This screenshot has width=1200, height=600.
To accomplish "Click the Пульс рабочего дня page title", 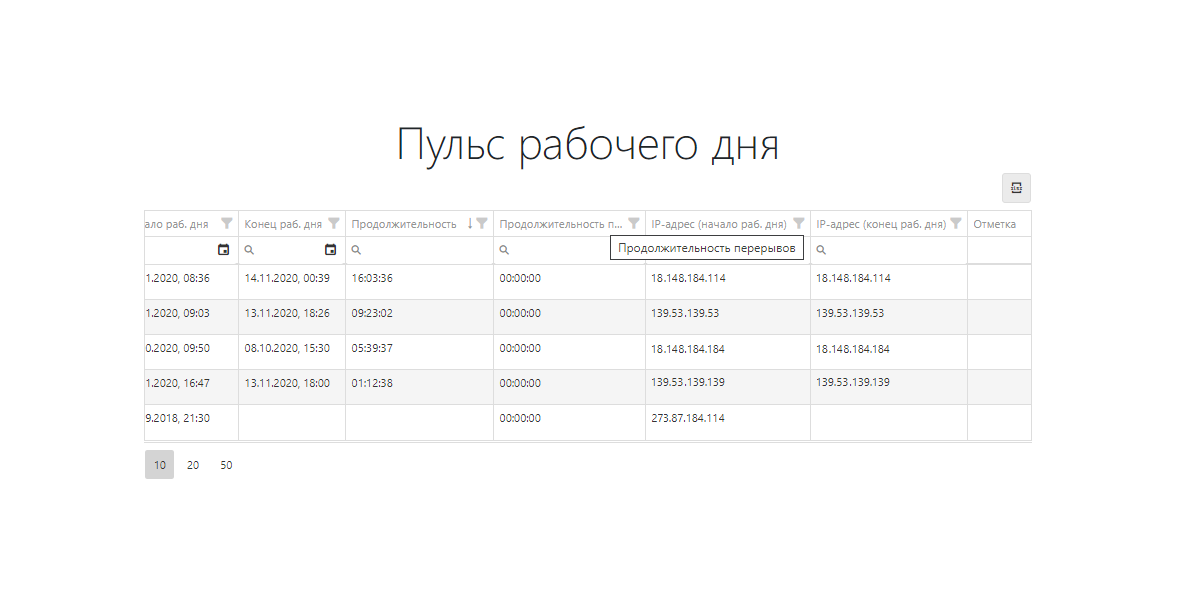I will [x=588, y=145].
